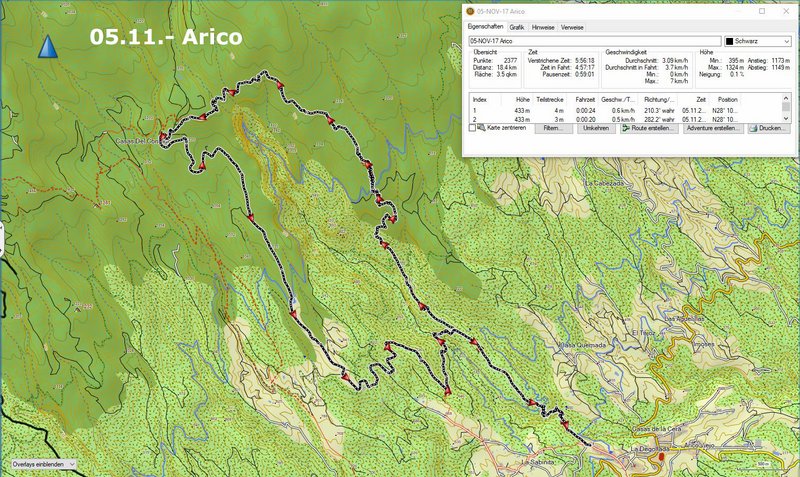The width and height of the screenshot is (800, 477).
Task: Click the track name input field
Action: coord(592,41)
